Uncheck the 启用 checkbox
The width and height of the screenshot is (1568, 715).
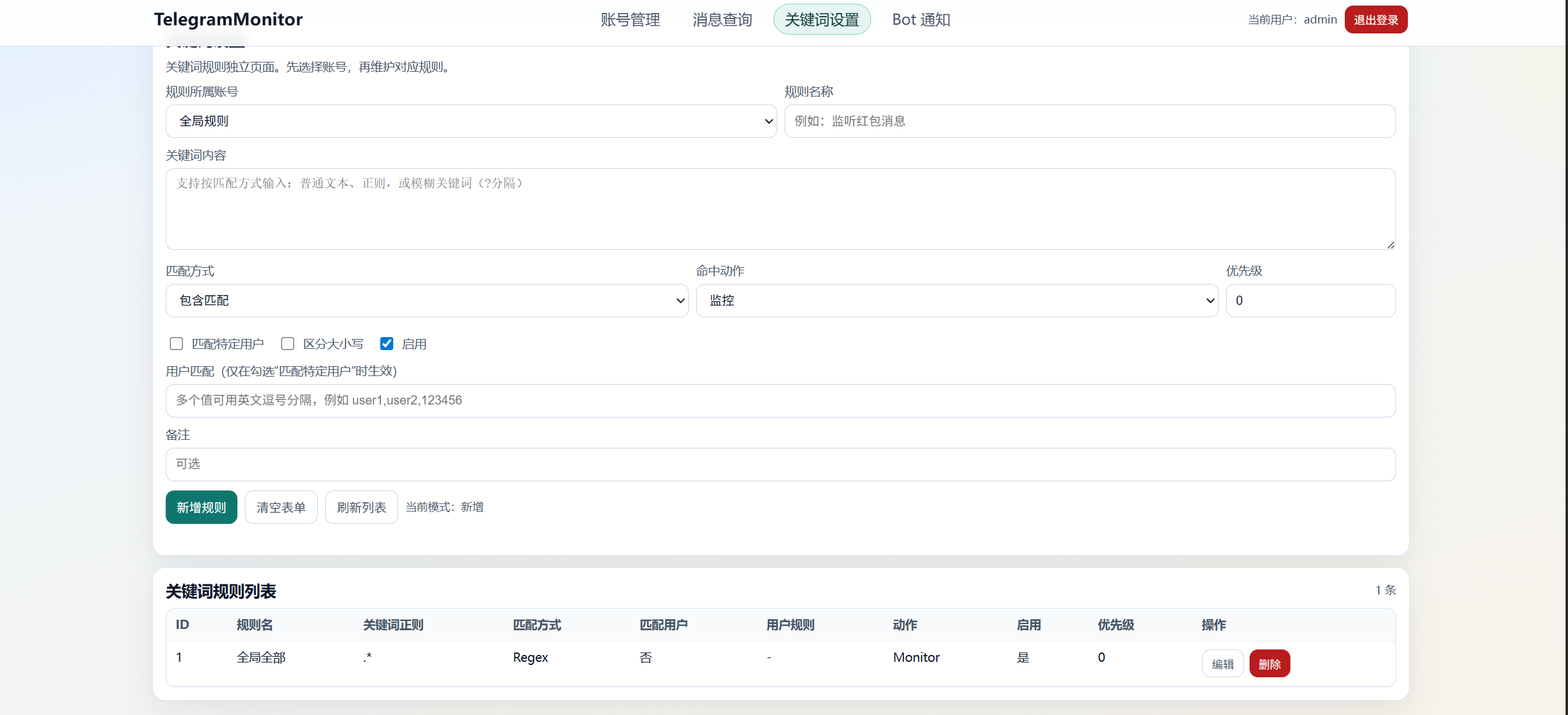(386, 343)
